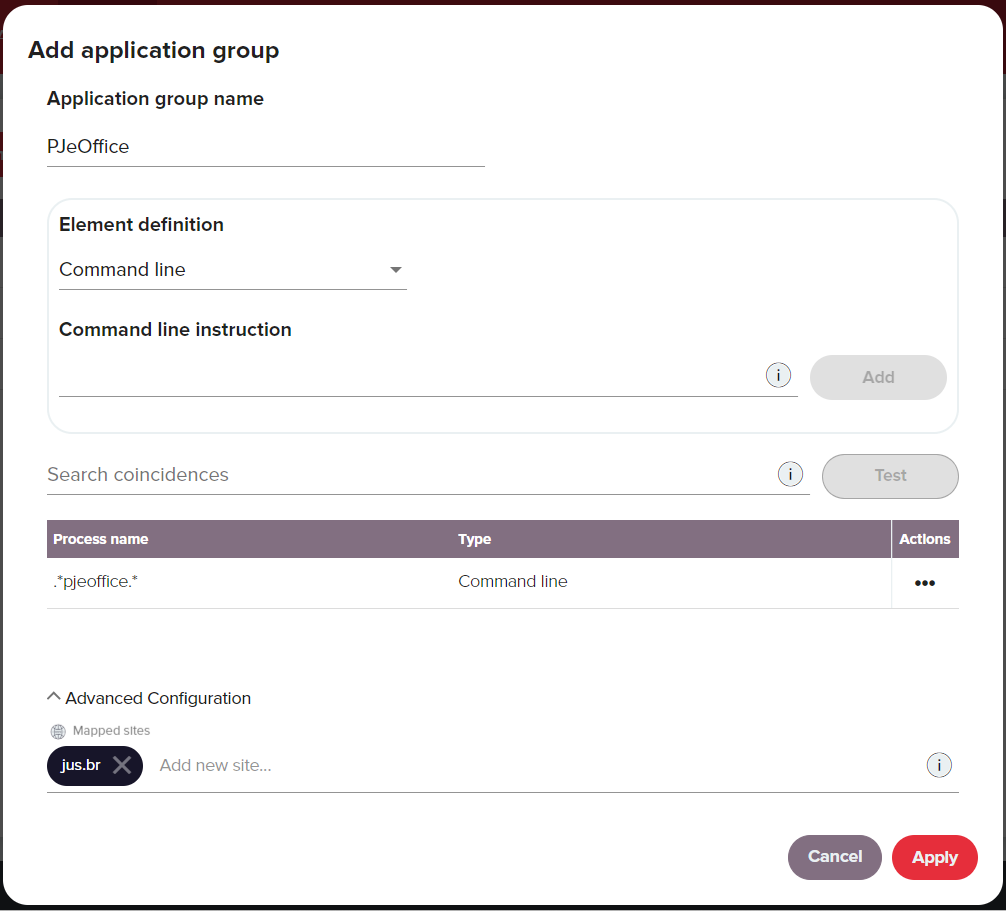Apply the application group settings
Screen dimensions: 1006x911
934,857
